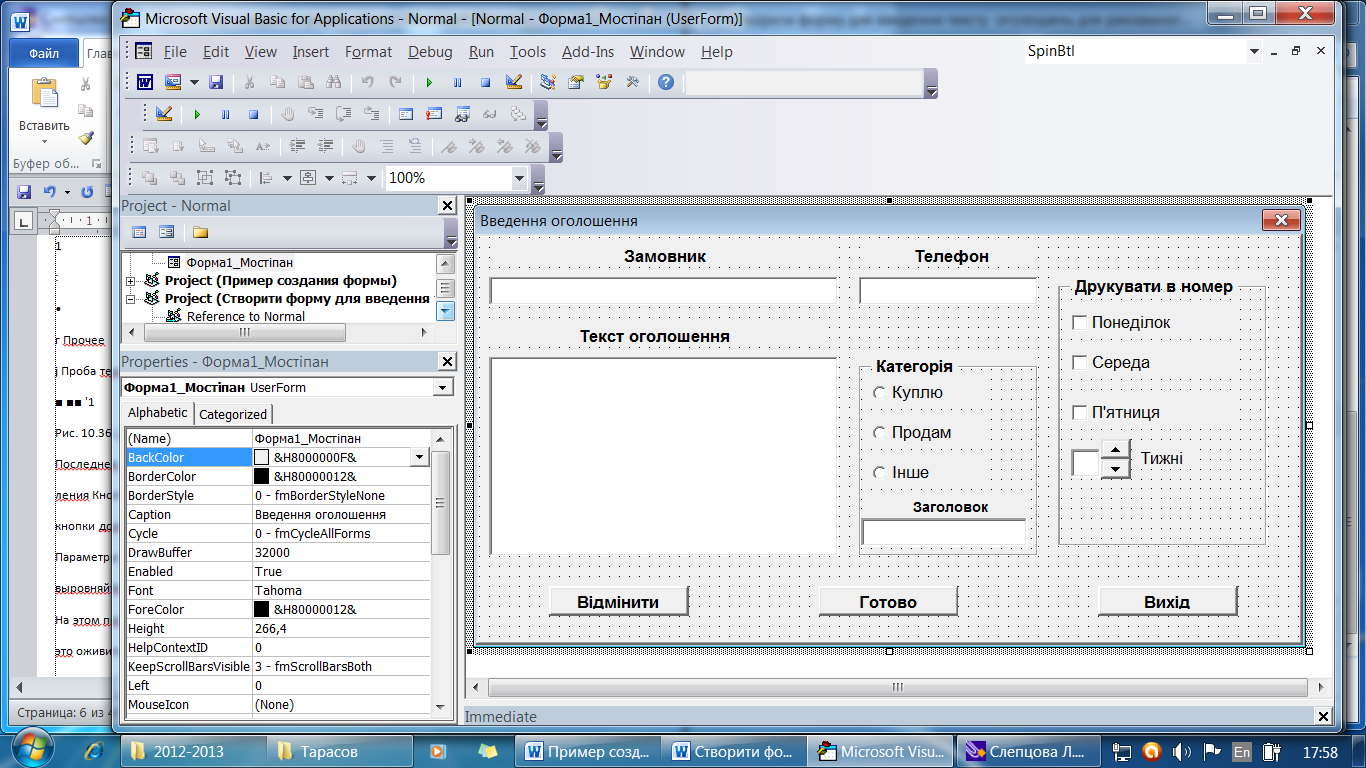Open the 100% zoom dropdown

[518, 178]
